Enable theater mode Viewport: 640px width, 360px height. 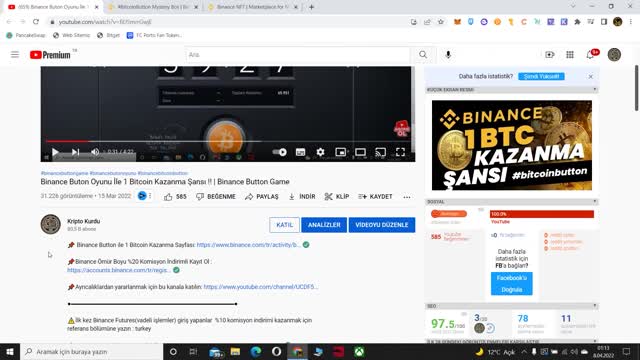(x=360, y=152)
